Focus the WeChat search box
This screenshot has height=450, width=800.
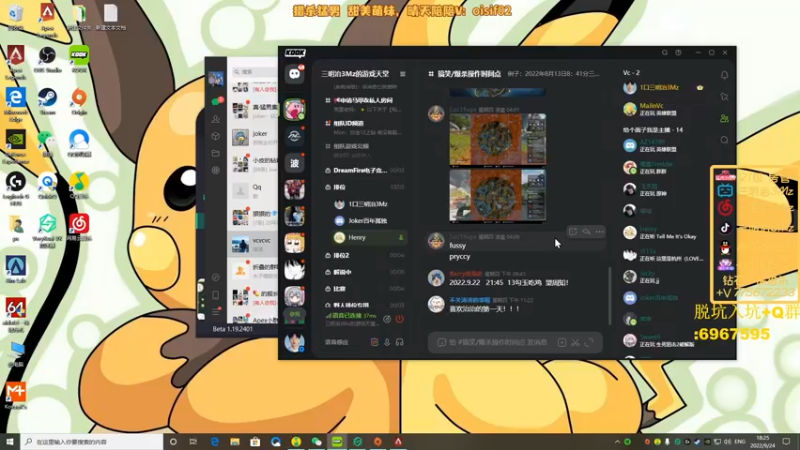coord(254,72)
